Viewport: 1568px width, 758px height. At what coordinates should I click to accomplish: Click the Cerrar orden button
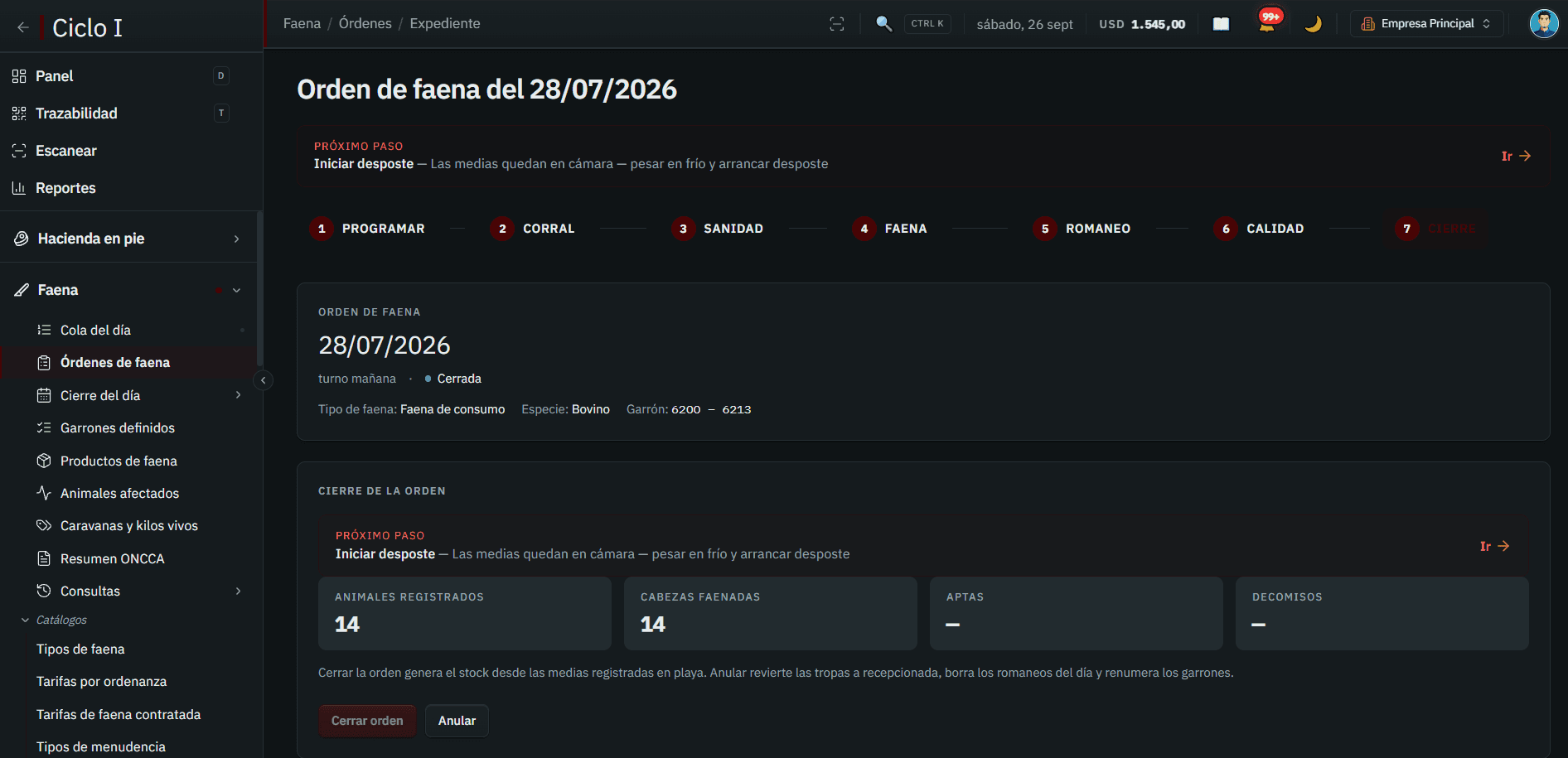tap(367, 721)
